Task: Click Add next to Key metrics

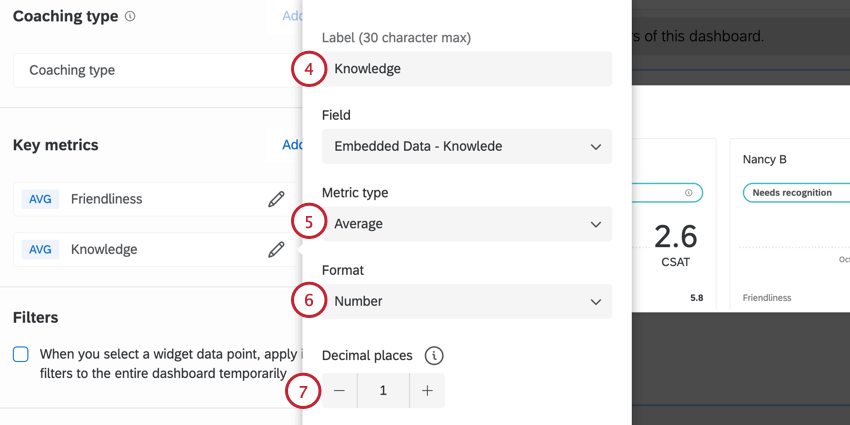Action: [x=292, y=145]
